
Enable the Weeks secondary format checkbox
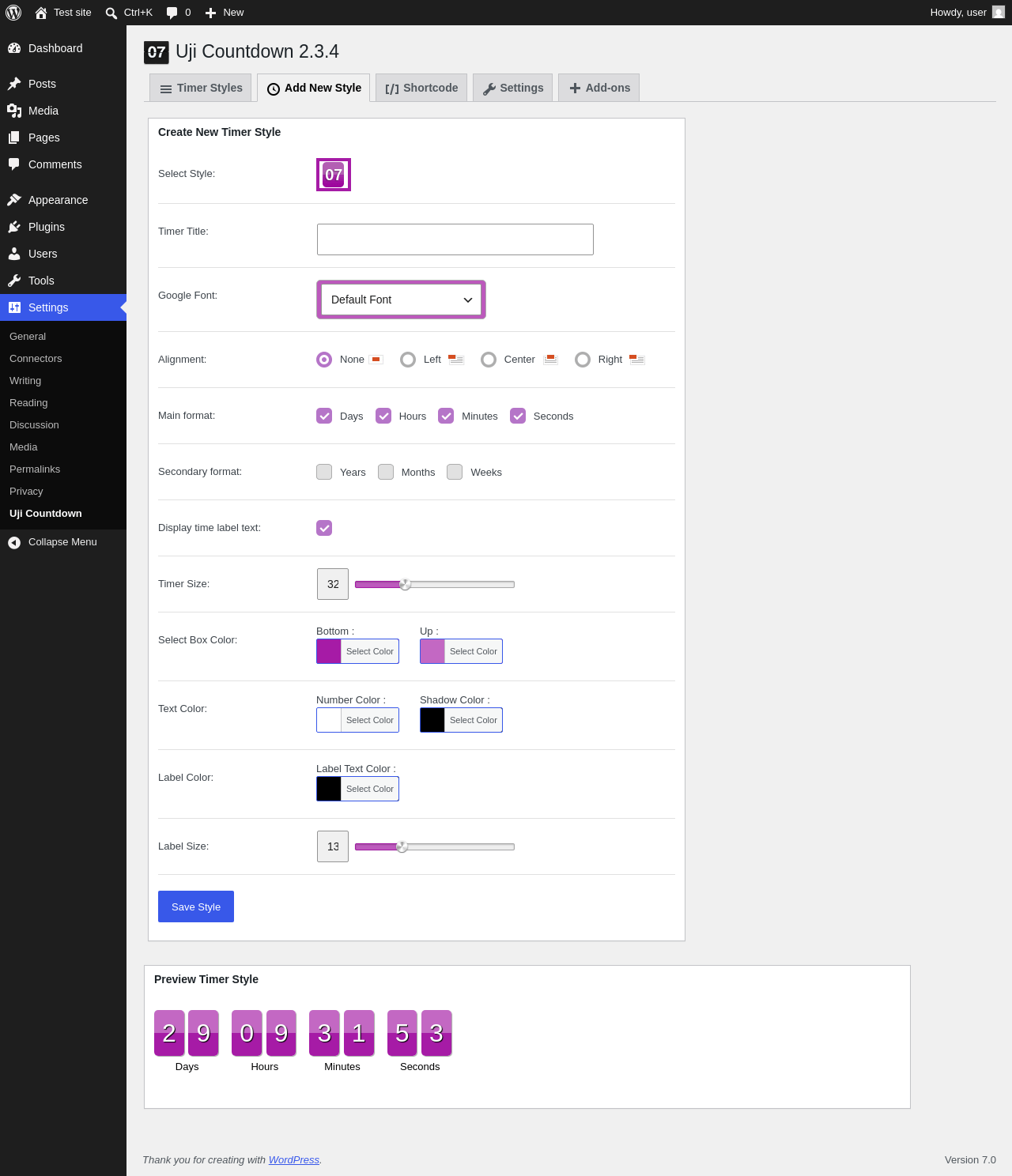(455, 472)
